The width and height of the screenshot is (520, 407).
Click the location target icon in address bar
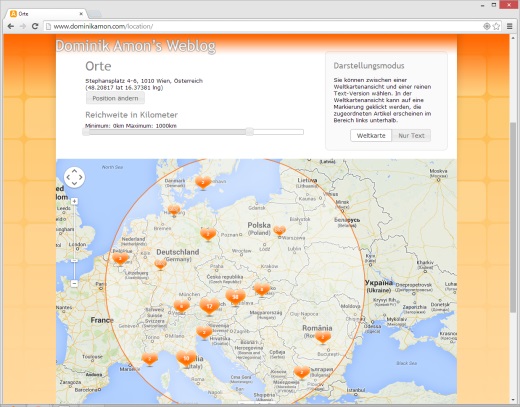(x=487, y=26)
